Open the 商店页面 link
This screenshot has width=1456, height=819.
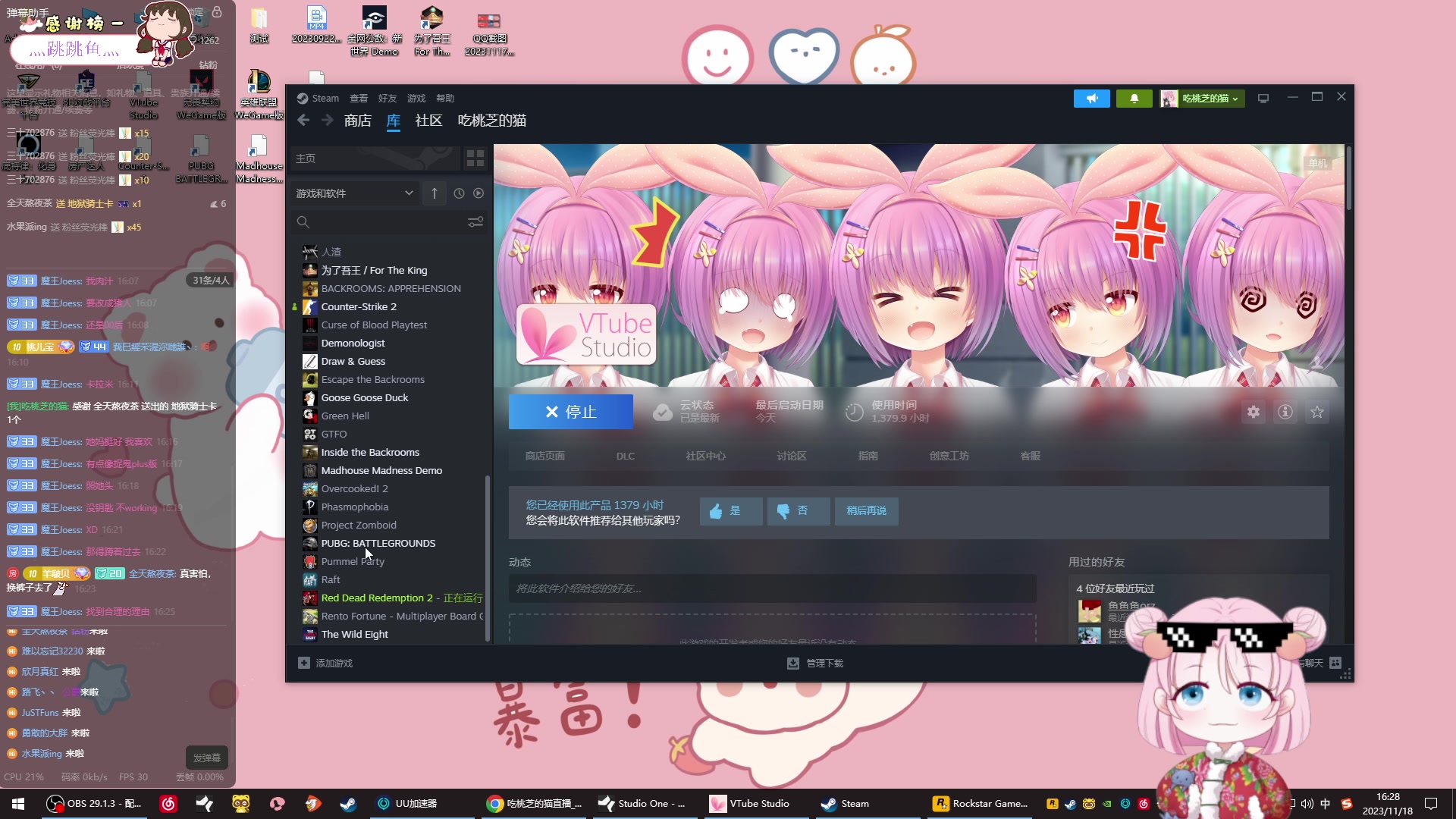[x=545, y=456]
